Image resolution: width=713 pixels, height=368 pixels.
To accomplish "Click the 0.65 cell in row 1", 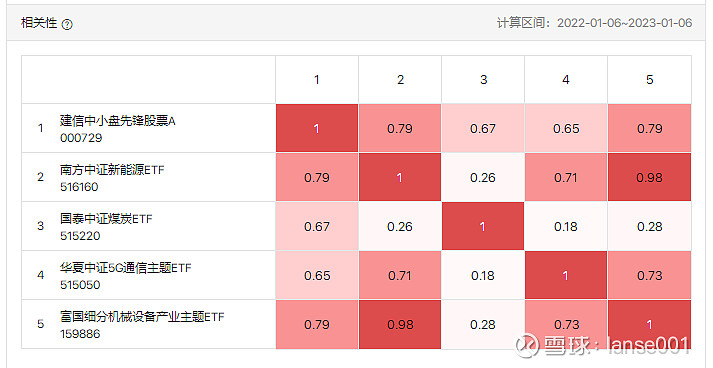I will pyautogui.click(x=566, y=128).
